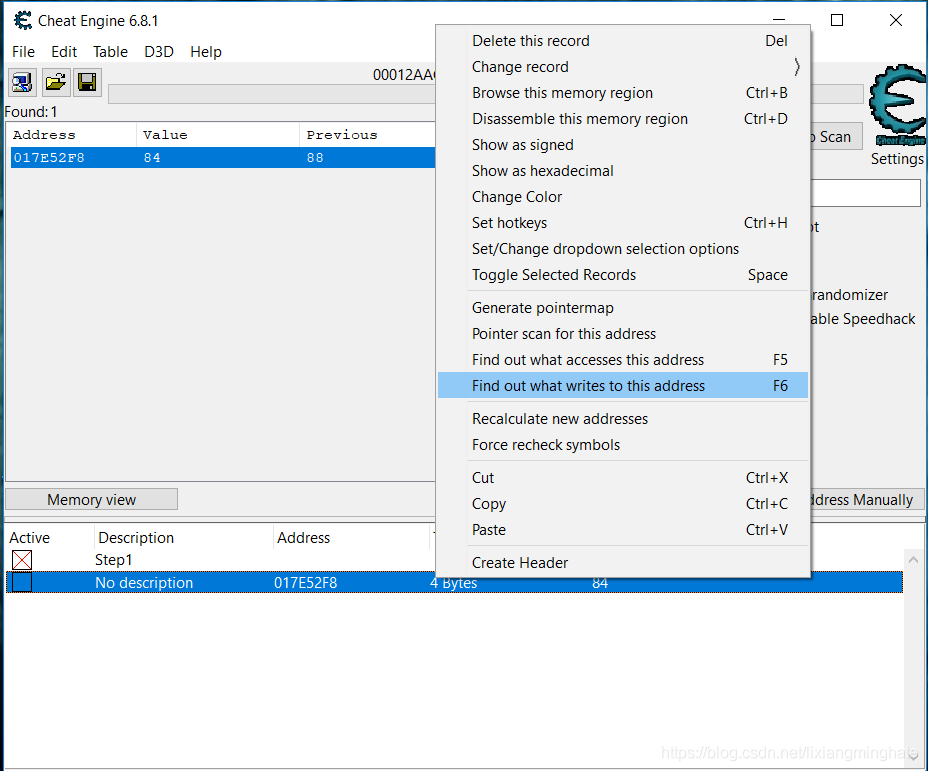Select Copy from context menu

(623, 504)
